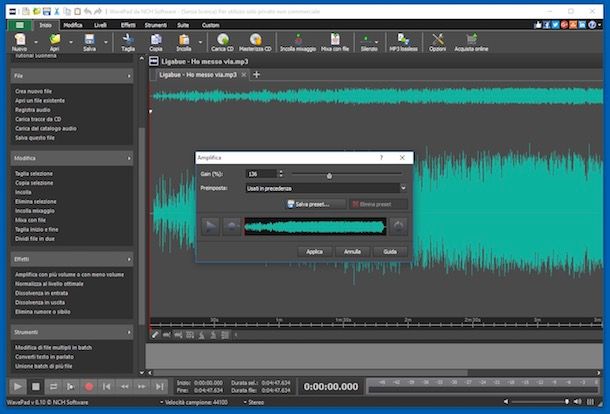
Task: Click the rewind transport button
Action: pos(124,386)
